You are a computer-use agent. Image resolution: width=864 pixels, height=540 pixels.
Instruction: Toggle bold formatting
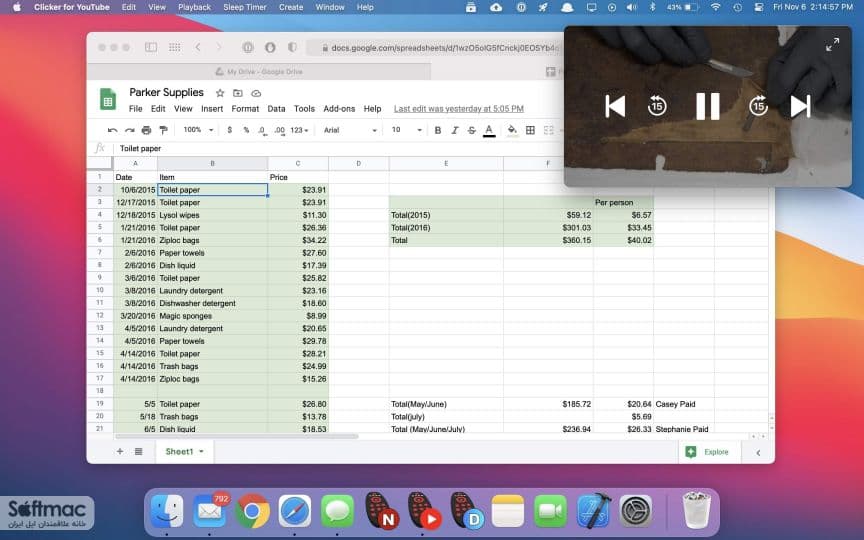(x=438, y=131)
